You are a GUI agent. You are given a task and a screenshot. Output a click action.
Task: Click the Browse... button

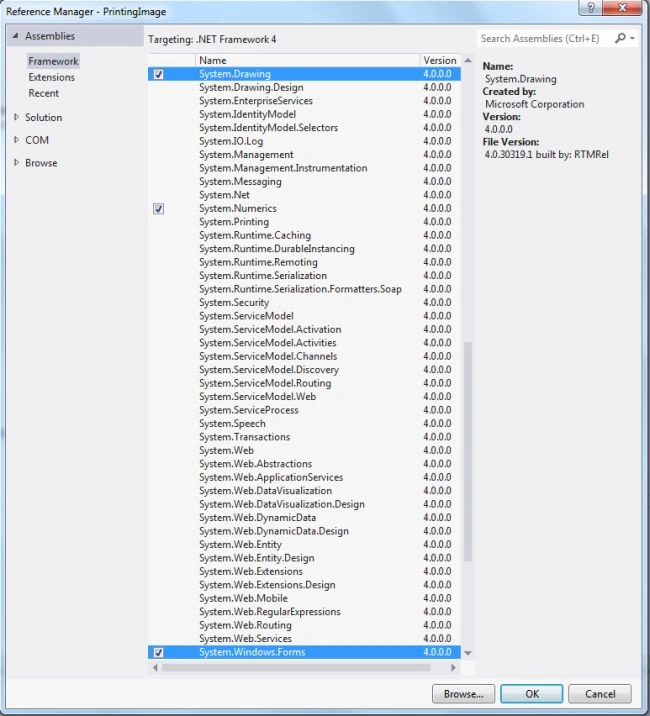coord(463,694)
